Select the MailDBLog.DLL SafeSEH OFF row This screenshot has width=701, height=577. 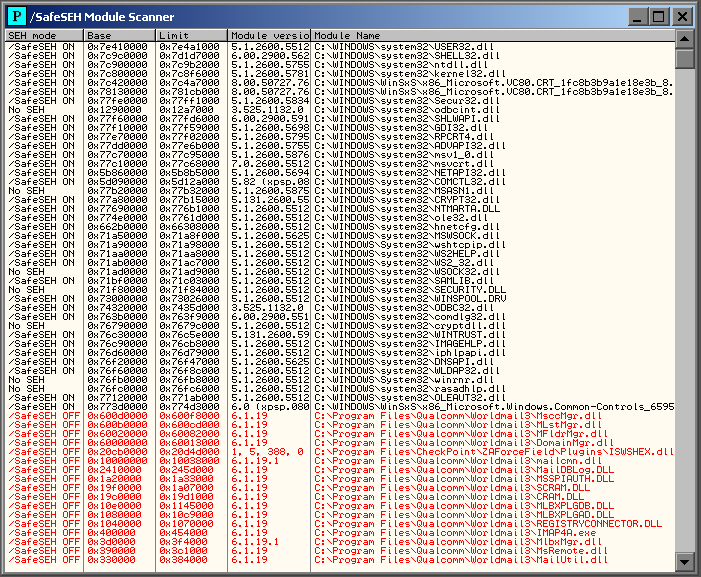(x=340, y=470)
